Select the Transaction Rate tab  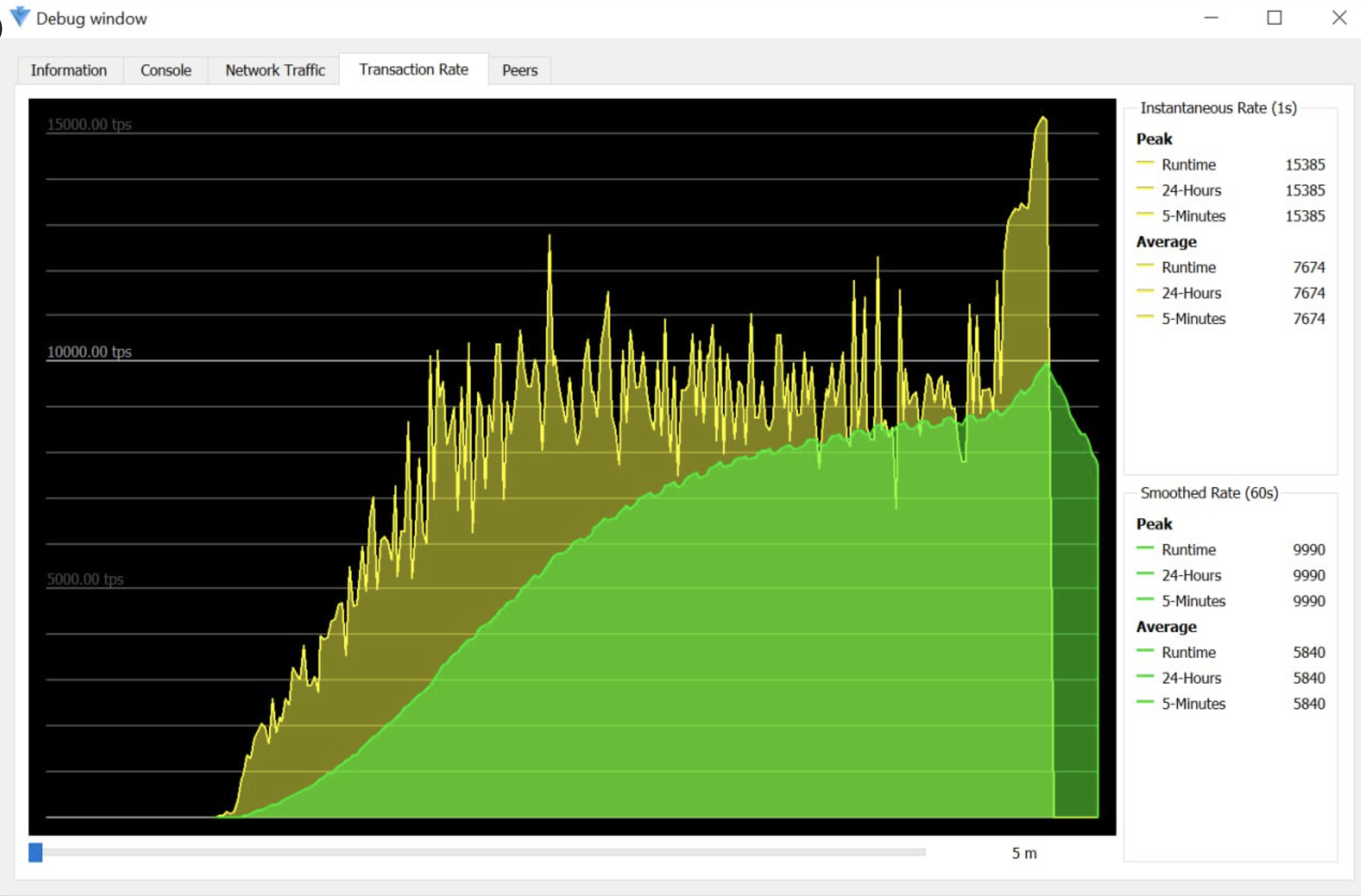414,69
